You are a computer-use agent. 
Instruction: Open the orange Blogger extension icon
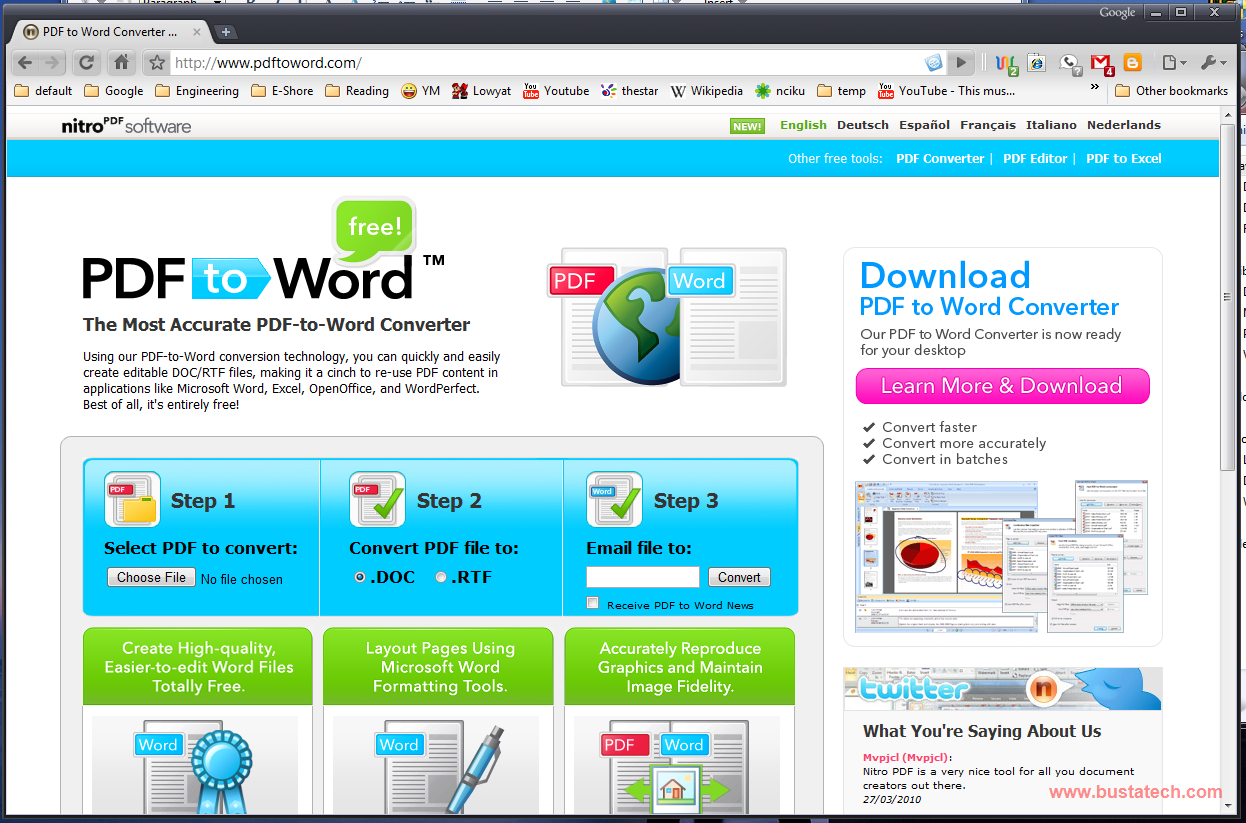(1132, 63)
